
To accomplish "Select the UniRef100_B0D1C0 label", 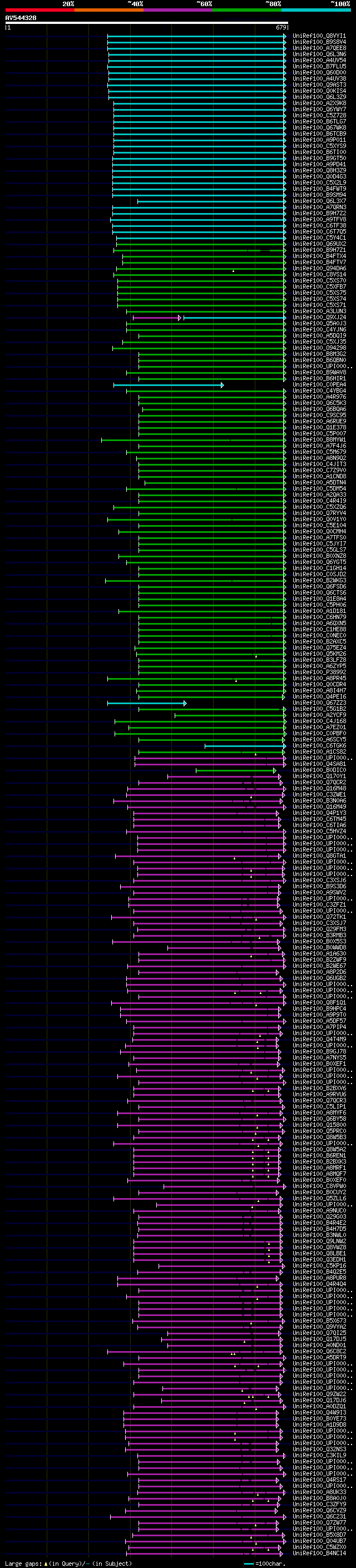I will tap(319, 770).
